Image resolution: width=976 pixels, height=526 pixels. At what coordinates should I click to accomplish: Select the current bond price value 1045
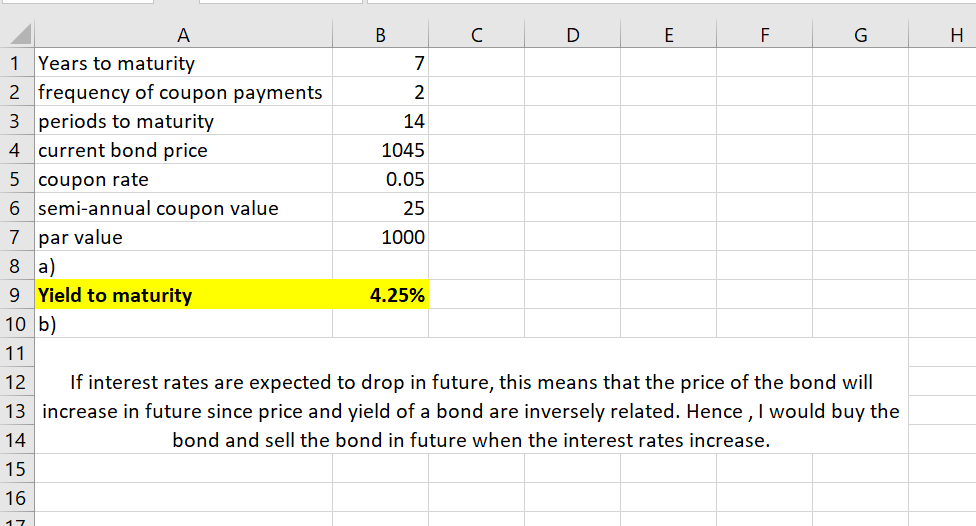(381, 150)
